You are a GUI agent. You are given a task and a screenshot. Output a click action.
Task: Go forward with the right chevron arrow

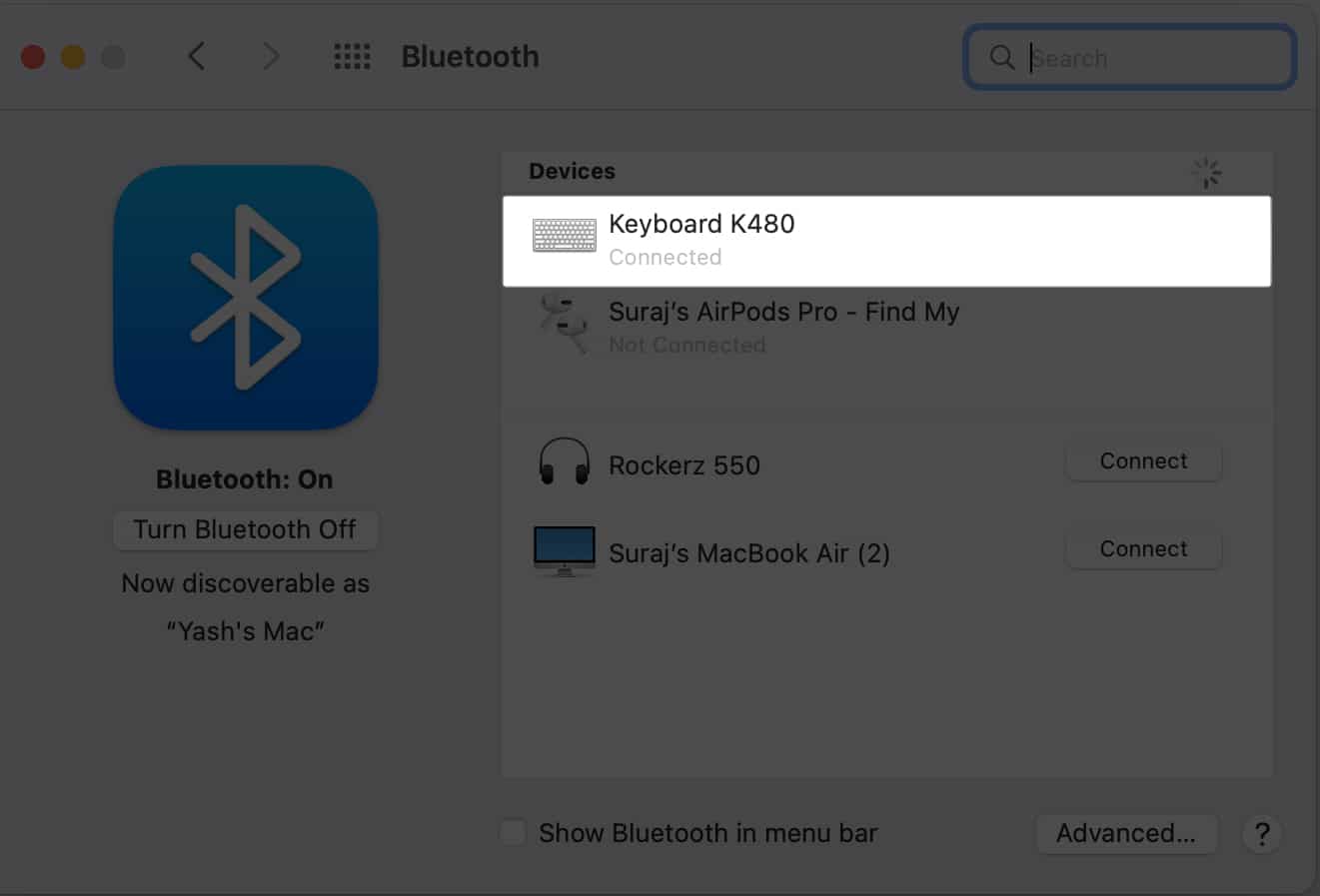pyautogui.click(x=271, y=57)
